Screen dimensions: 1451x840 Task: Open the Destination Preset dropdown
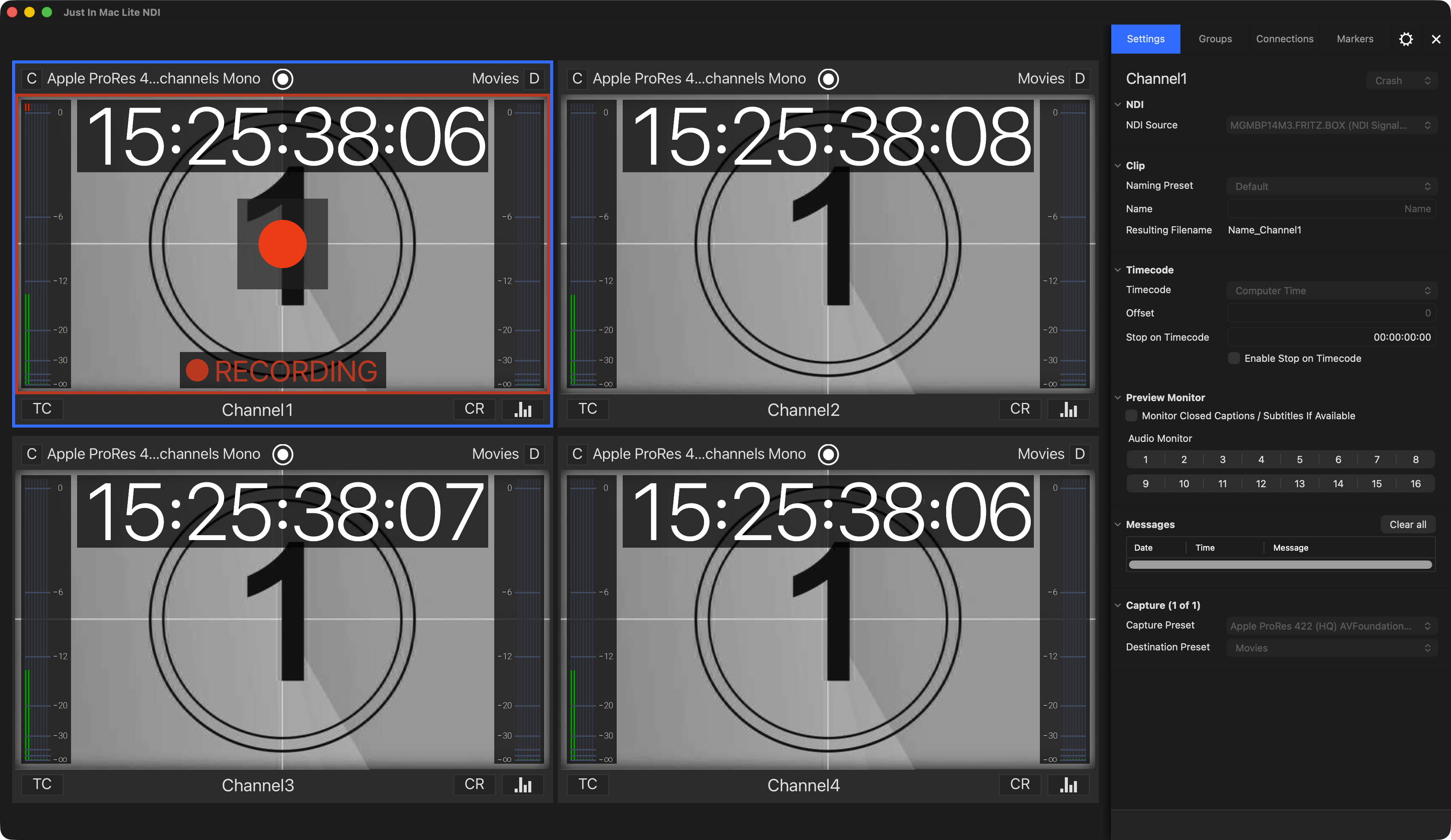tap(1331, 648)
